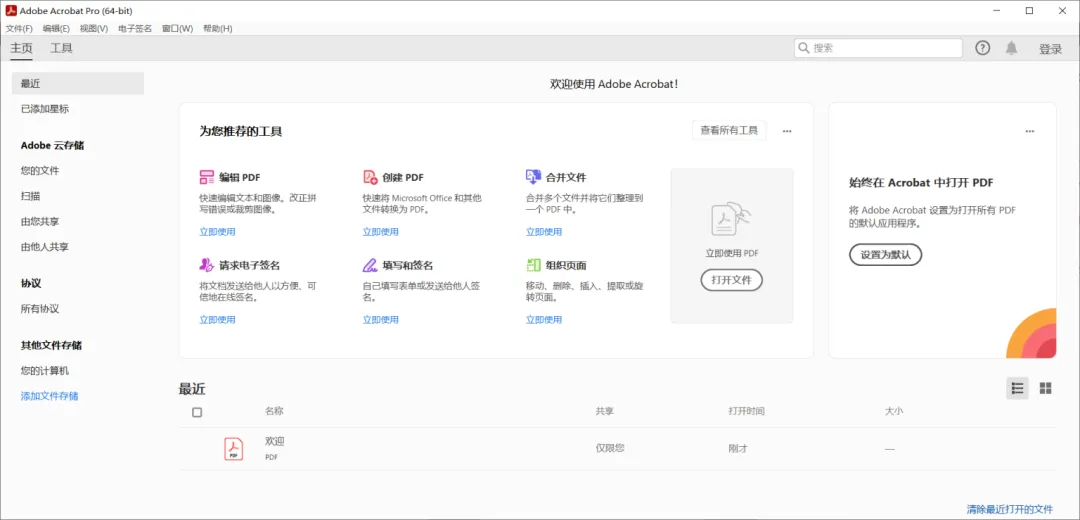Click inside the 搜索 input field
The image size is (1080, 520).
(x=878, y=48)
